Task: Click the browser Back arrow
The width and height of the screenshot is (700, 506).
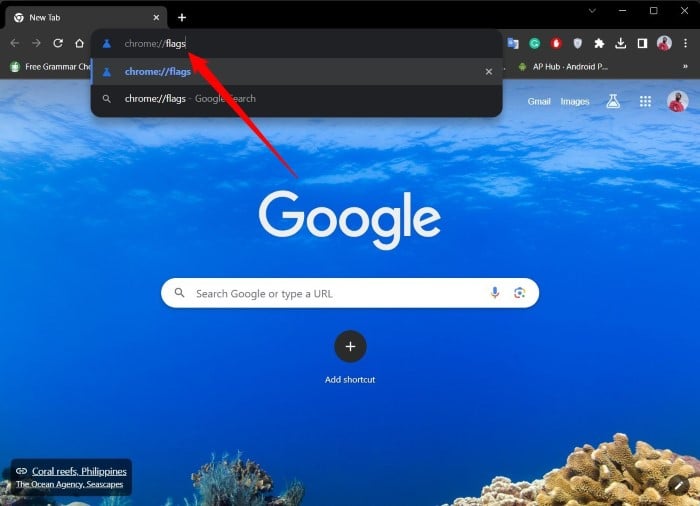Action: (15, 43)
